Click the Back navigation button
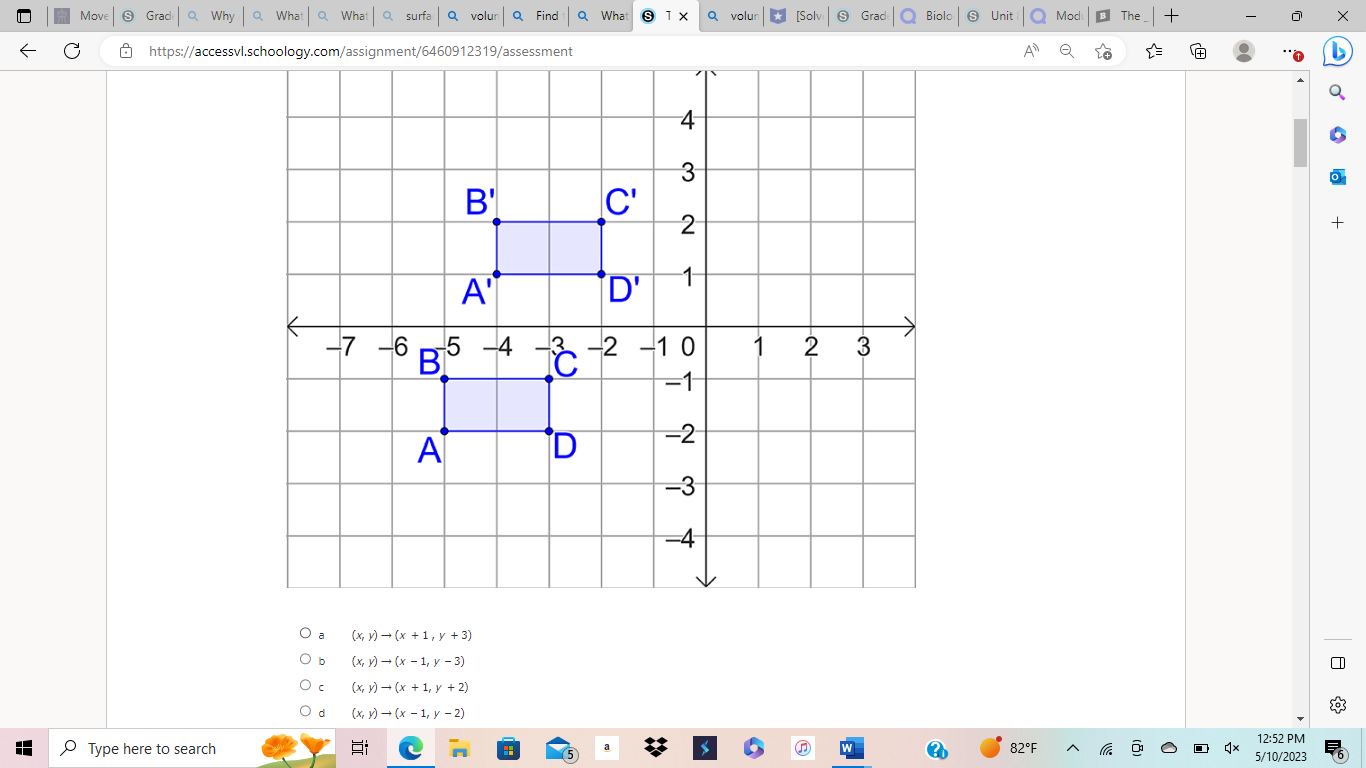Screen dimensions: 1366x768 pos(26,51)
